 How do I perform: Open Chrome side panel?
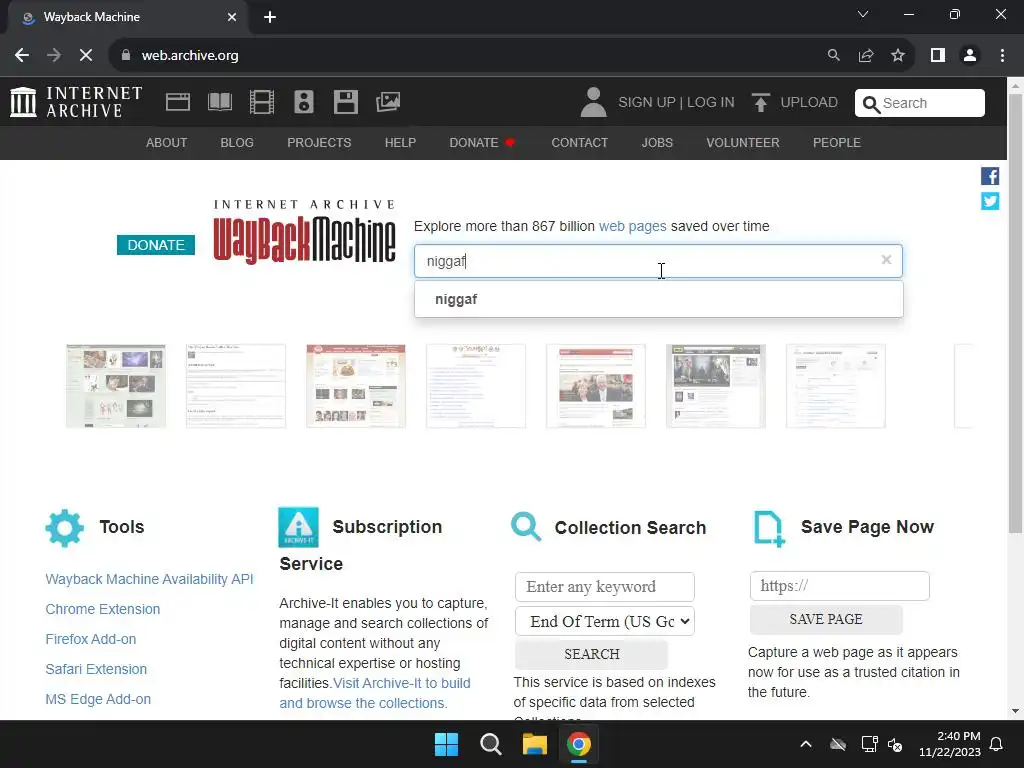click(x=938, y=56)
